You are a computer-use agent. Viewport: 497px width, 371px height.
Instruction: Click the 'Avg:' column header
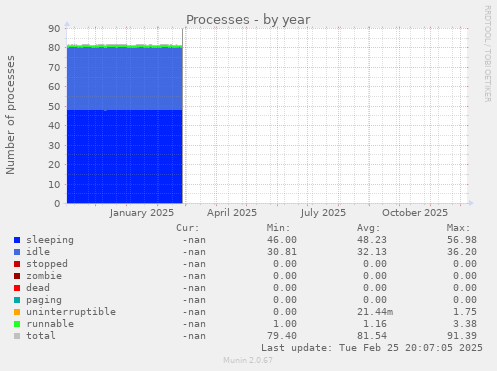368,228
